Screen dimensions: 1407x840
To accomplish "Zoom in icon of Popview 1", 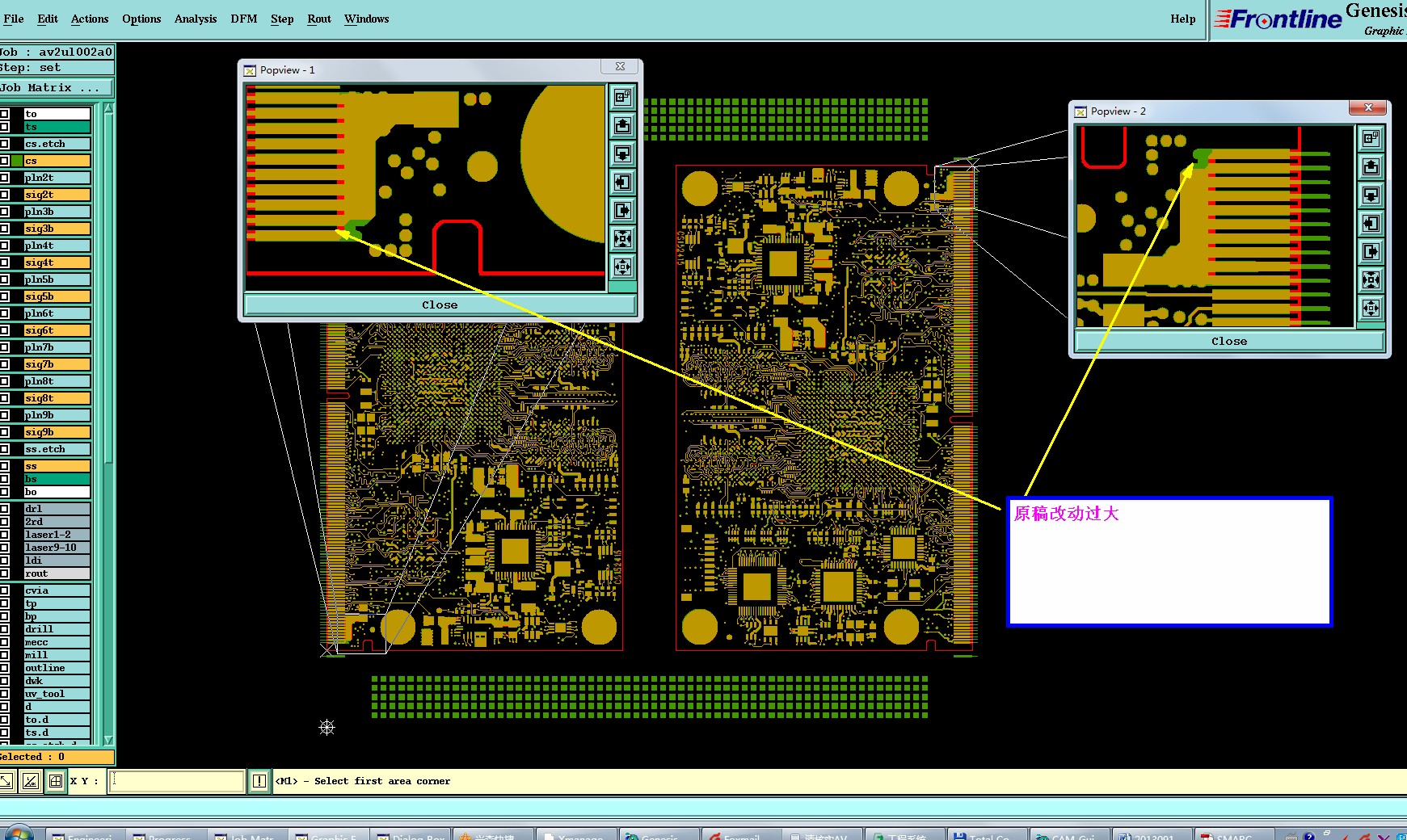I will pos(622,238).
